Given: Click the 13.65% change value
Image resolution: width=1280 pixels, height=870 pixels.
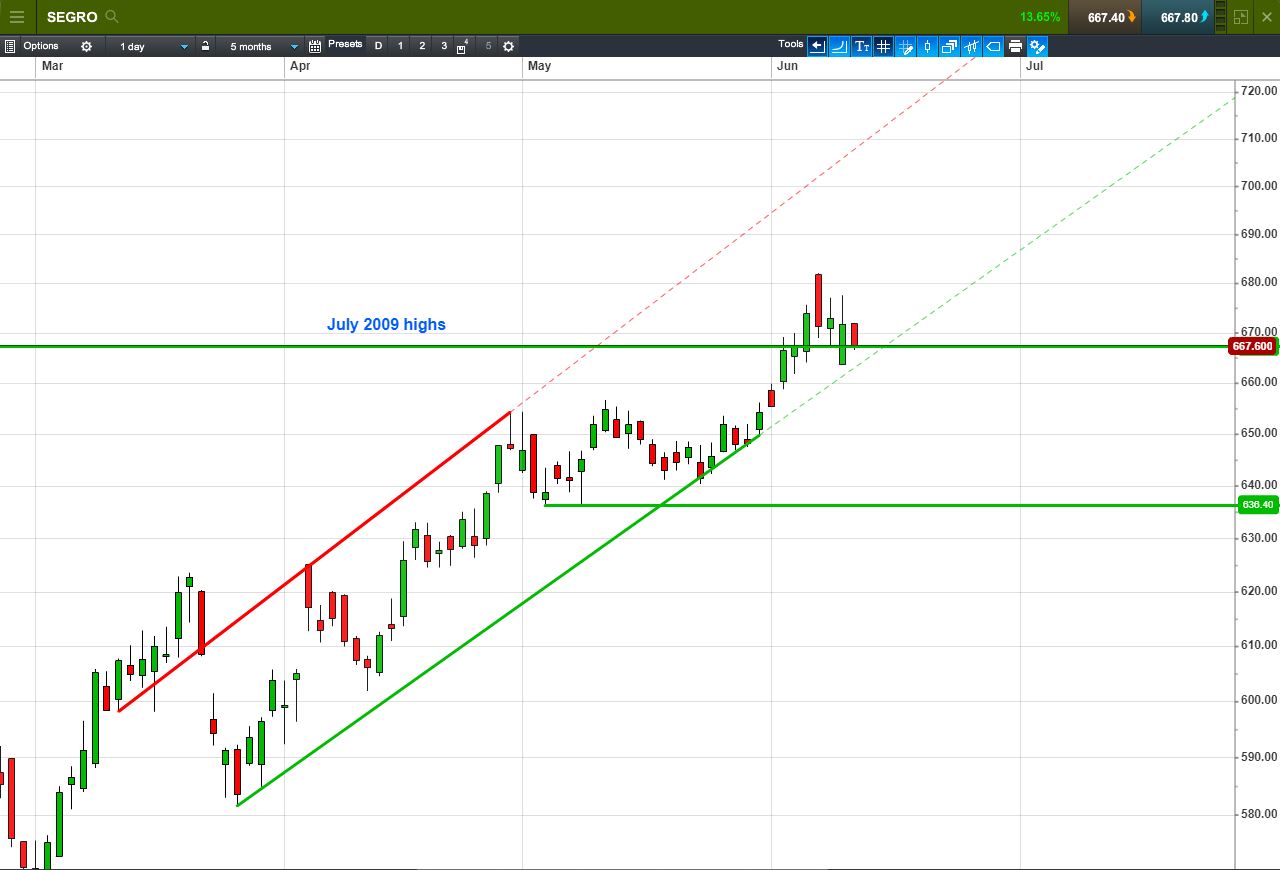Looking at the screenshot, I should tap(1039, 17).
